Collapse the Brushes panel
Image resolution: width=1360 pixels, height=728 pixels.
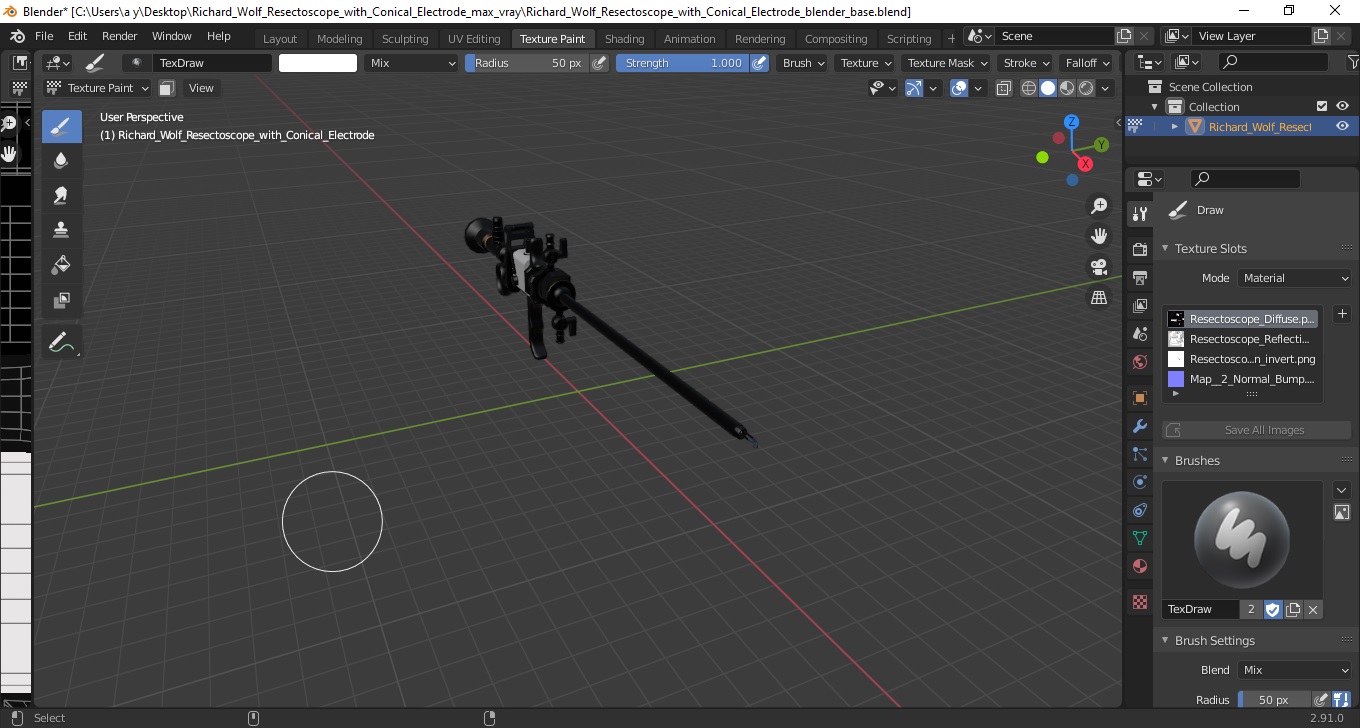click(x=1165, y=460)
